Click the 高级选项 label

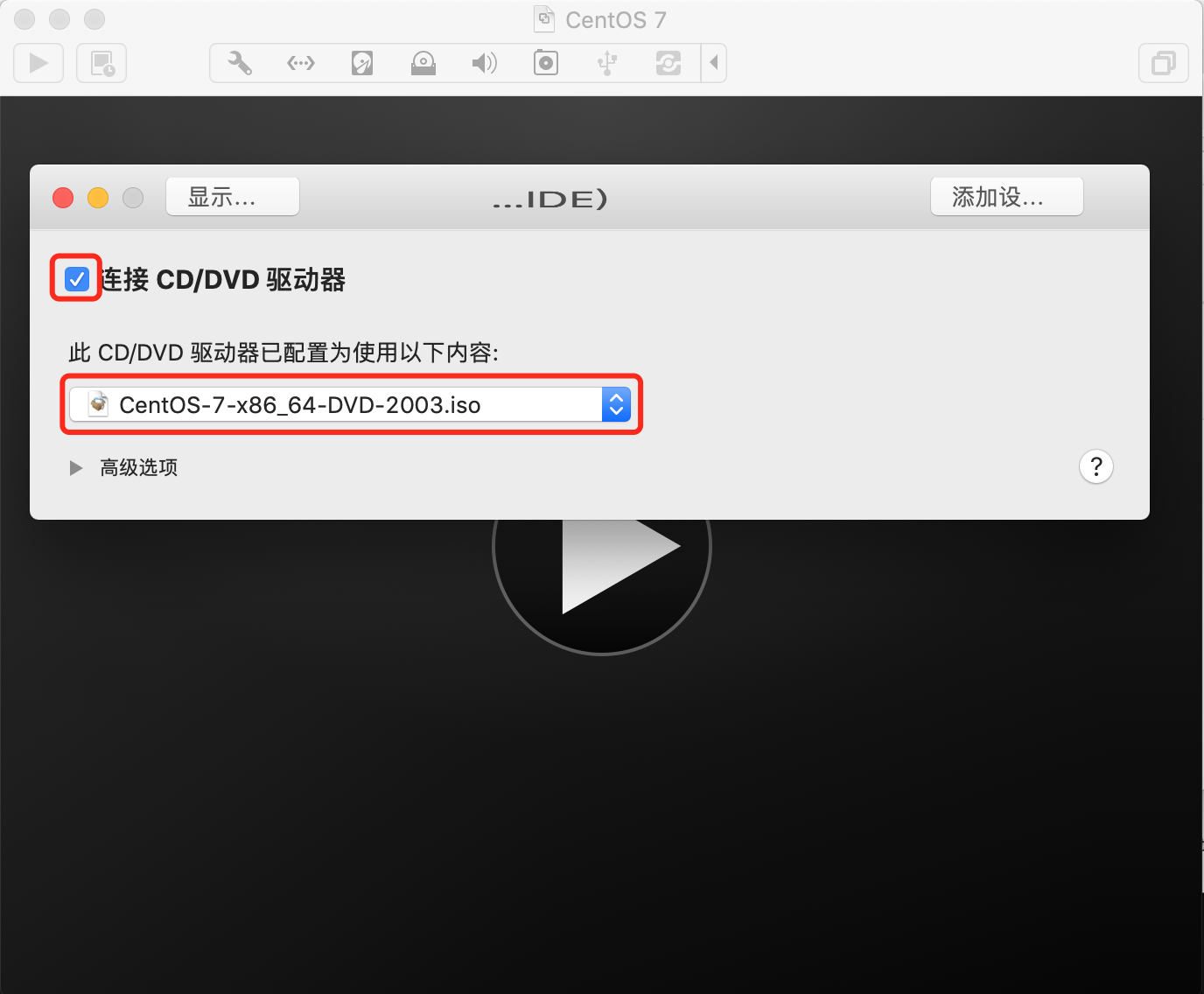click(x=139, y=468)
